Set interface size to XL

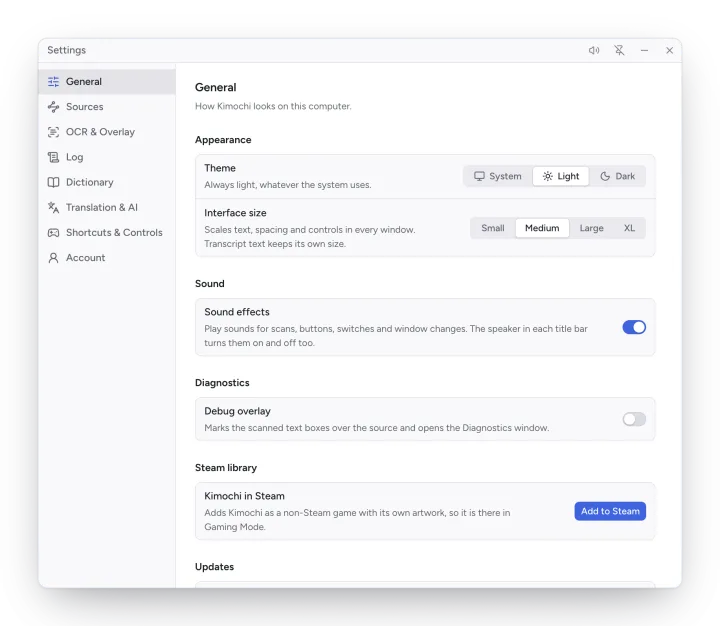coord(629,228)
